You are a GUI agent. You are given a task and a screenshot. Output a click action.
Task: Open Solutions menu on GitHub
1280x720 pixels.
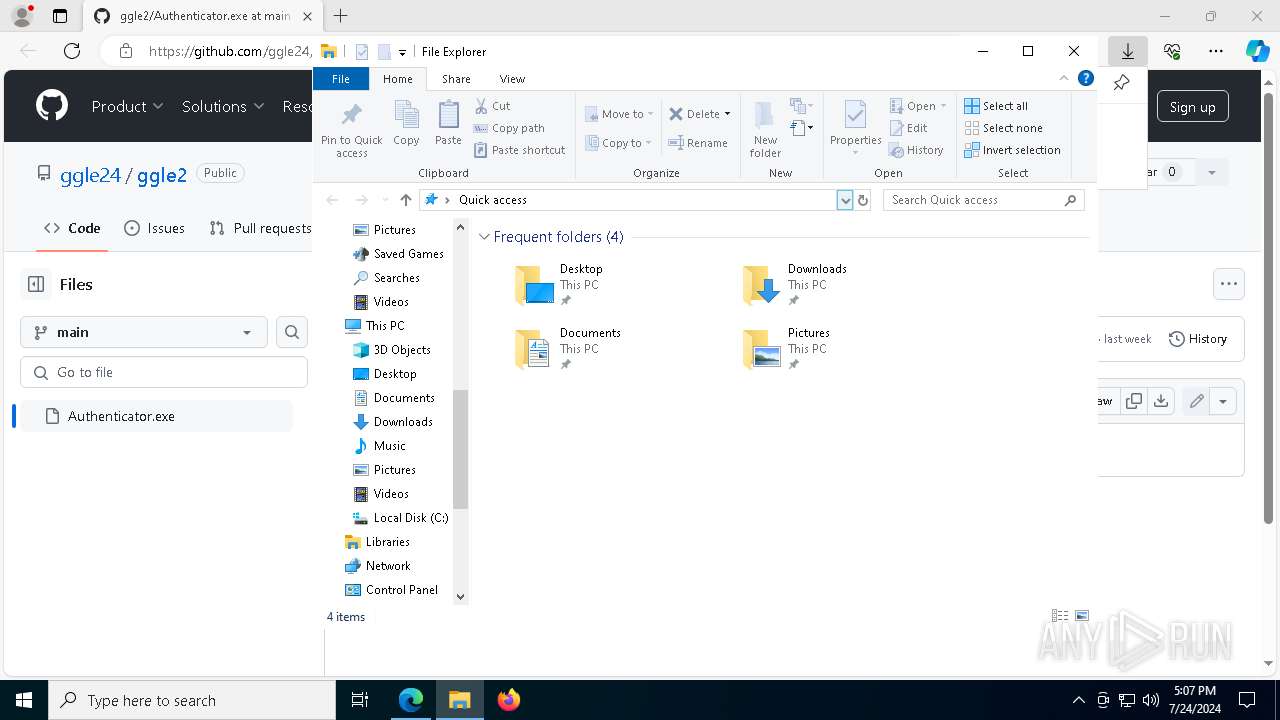click(223, 106)
